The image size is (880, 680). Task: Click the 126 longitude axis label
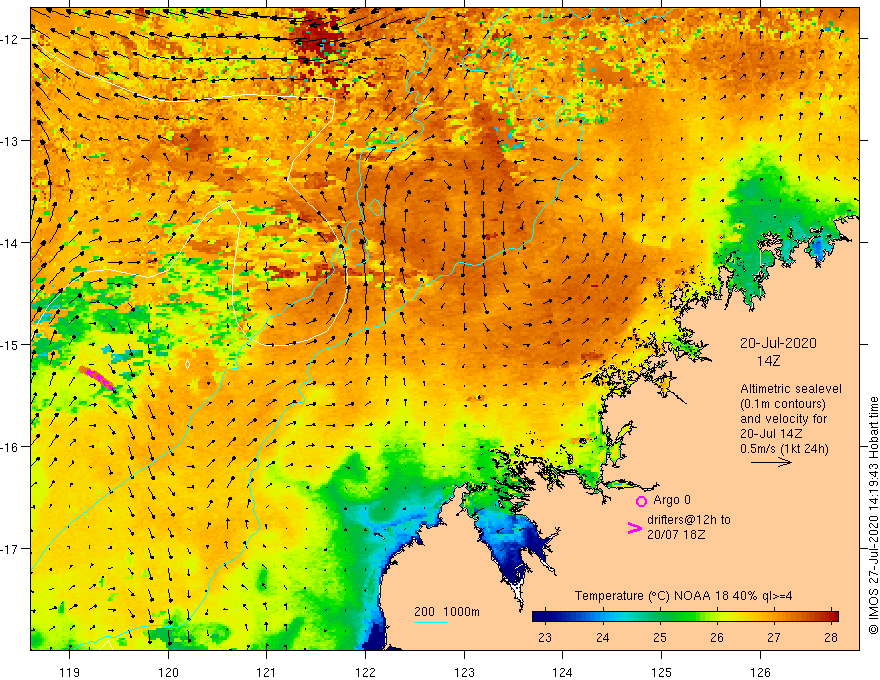760,672
